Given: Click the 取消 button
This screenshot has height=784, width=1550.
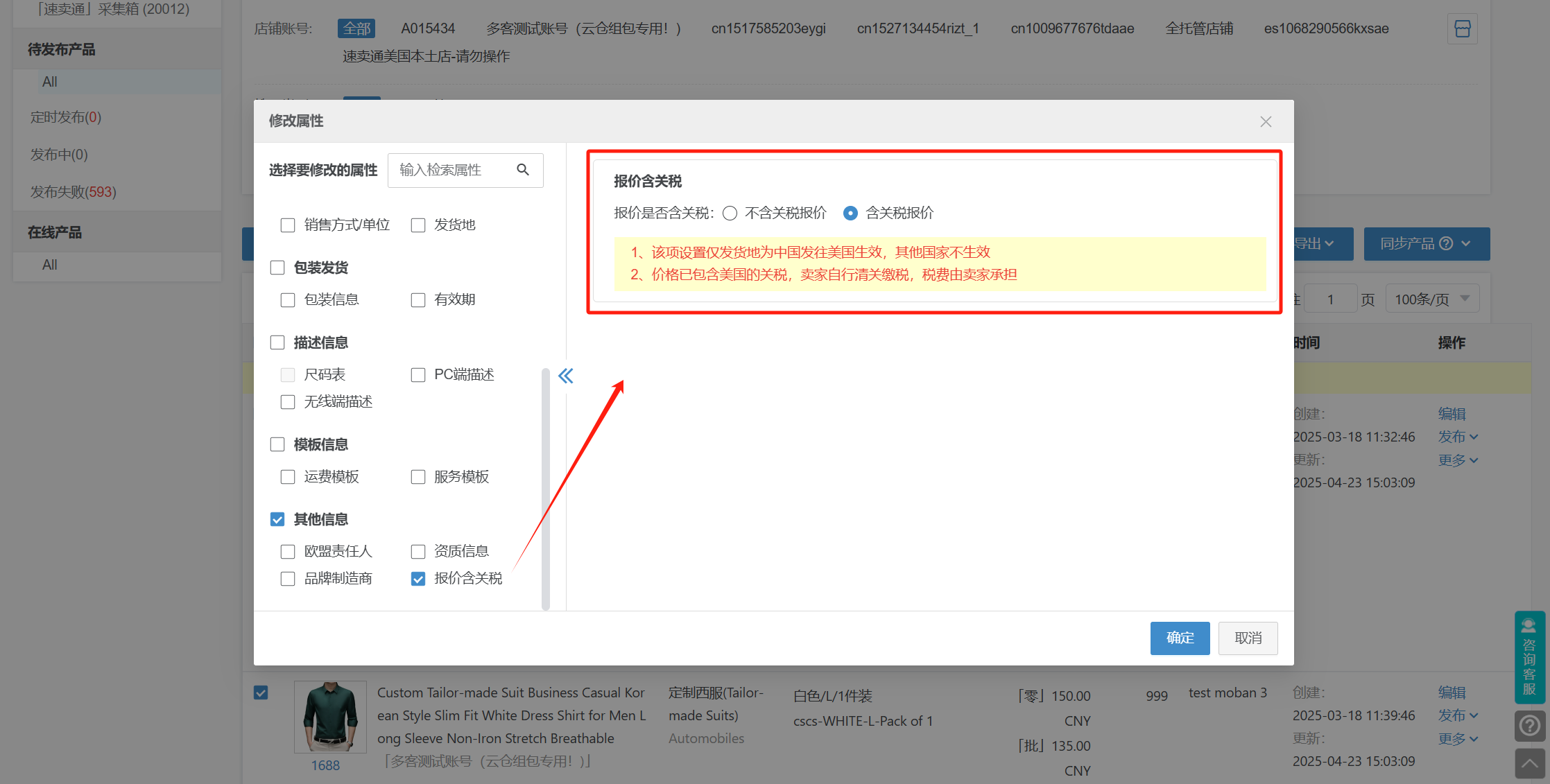Looking at the screenshot, I should pos(1248,638).
